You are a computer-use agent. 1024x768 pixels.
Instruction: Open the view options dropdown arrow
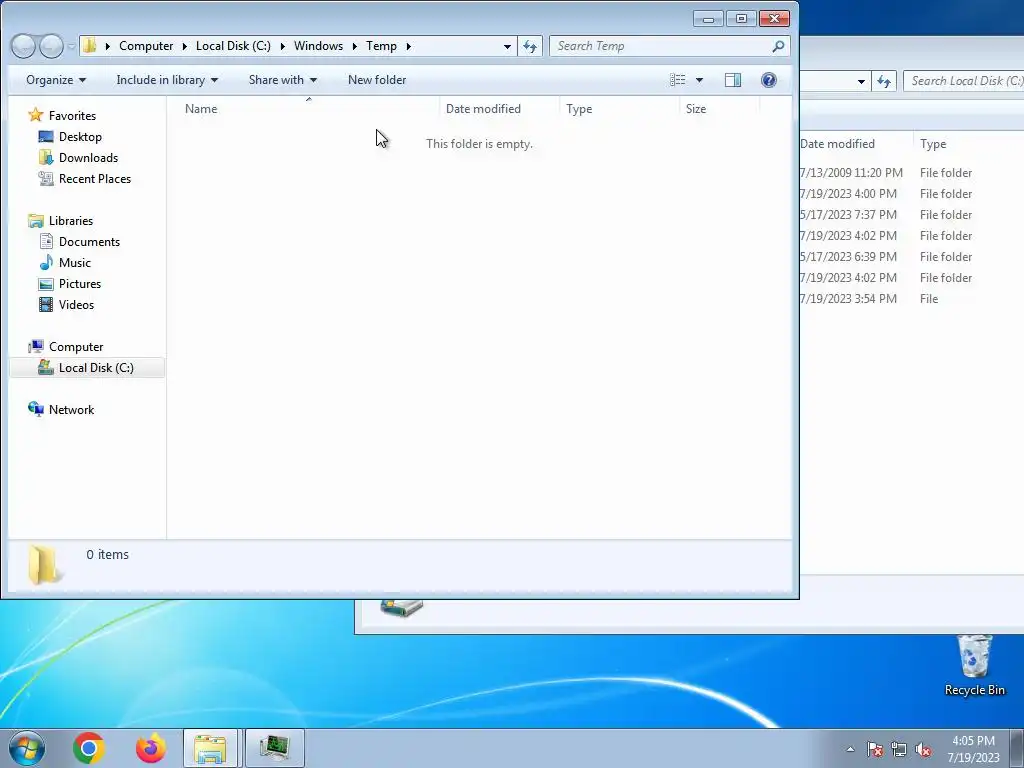click(699, 80)
